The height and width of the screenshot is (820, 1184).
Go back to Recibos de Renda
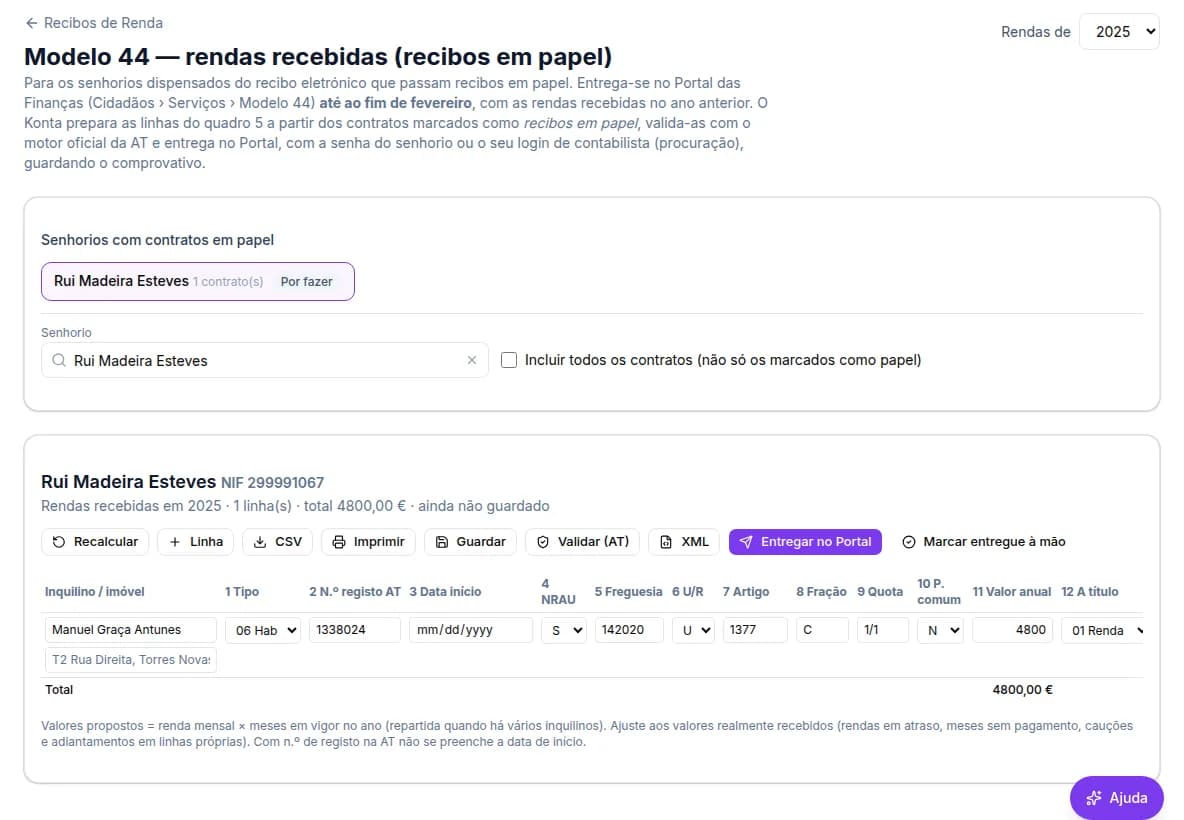(94, 23)
